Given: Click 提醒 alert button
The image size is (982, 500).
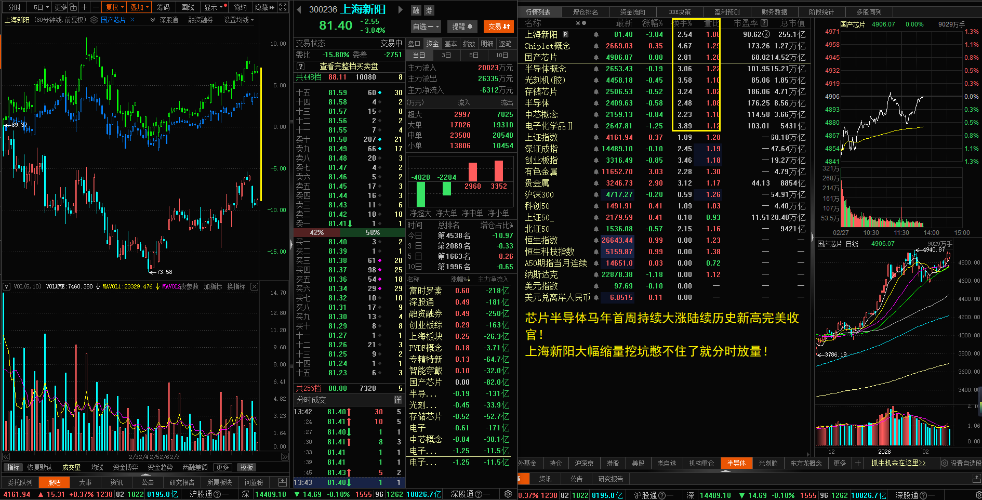Looking at the screenshot, I should [x=462, y=26].
